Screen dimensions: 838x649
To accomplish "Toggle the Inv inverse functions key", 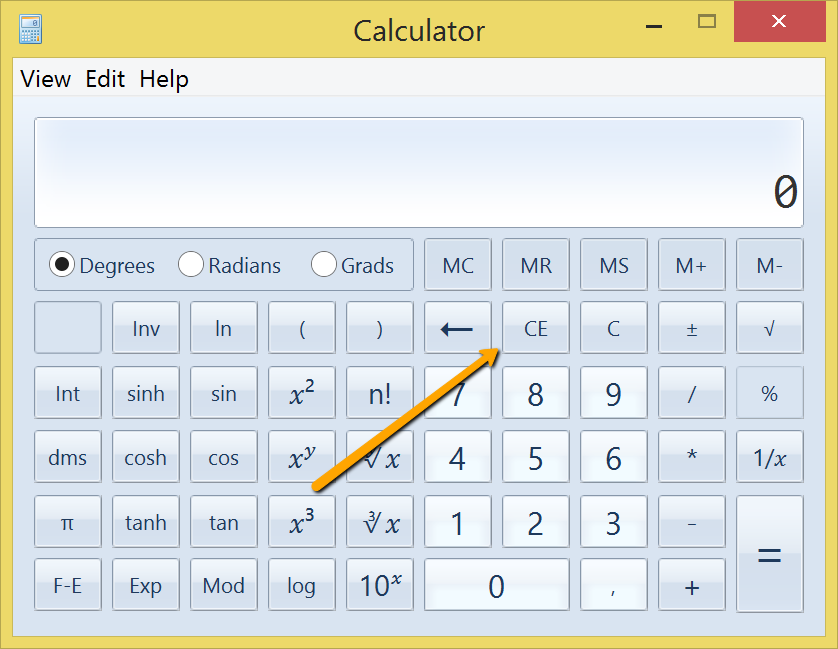I will pos(146,329).
